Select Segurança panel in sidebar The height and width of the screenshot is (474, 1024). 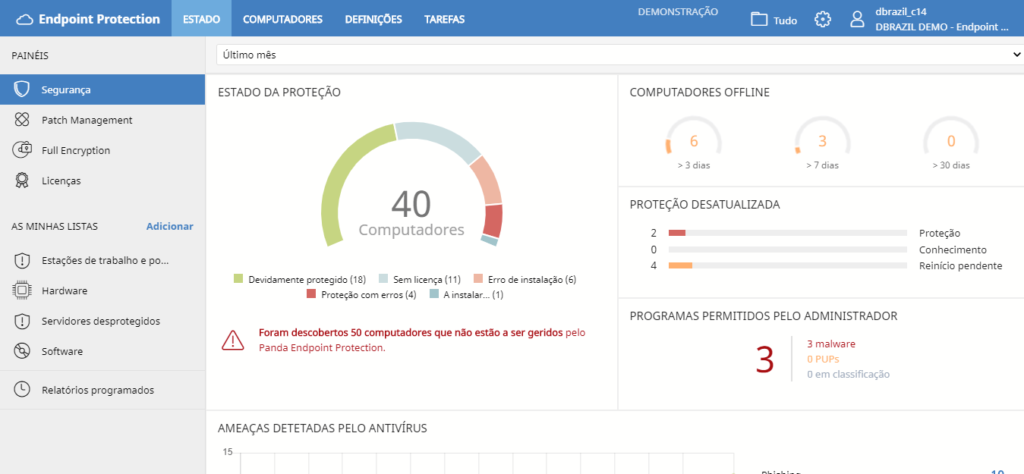pos(103,89)
